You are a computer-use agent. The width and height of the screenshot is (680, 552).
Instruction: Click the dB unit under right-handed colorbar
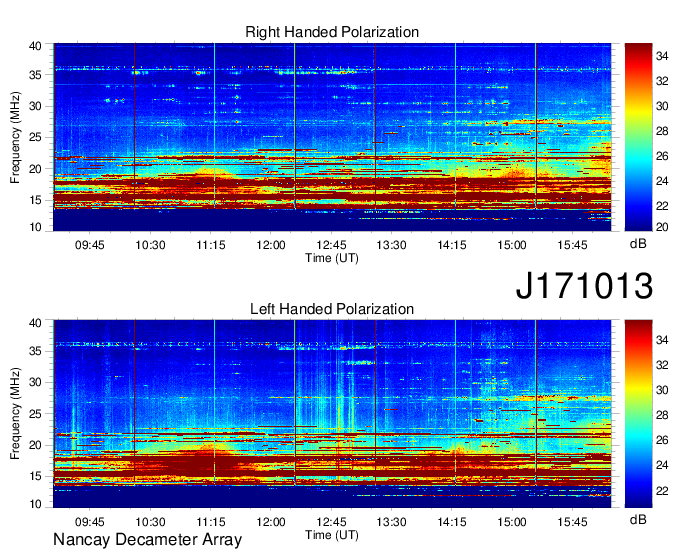(638, 244)
